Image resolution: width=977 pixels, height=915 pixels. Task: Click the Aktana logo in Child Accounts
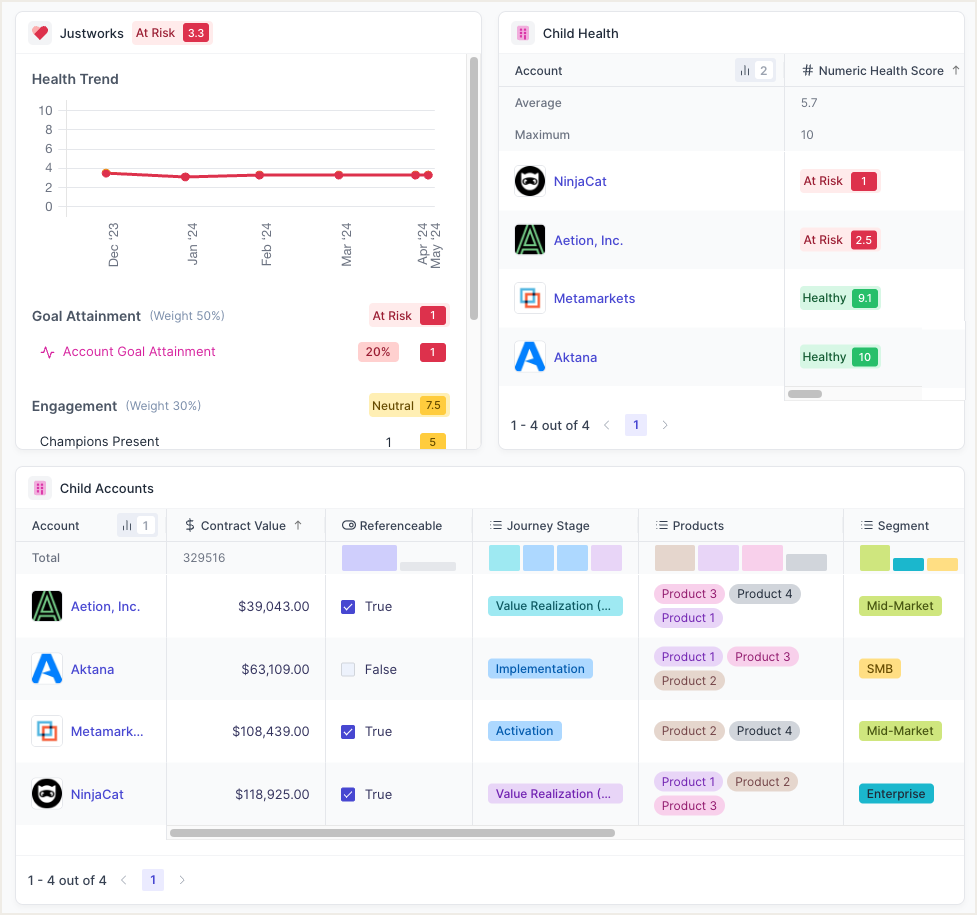[x=47, y=669]
